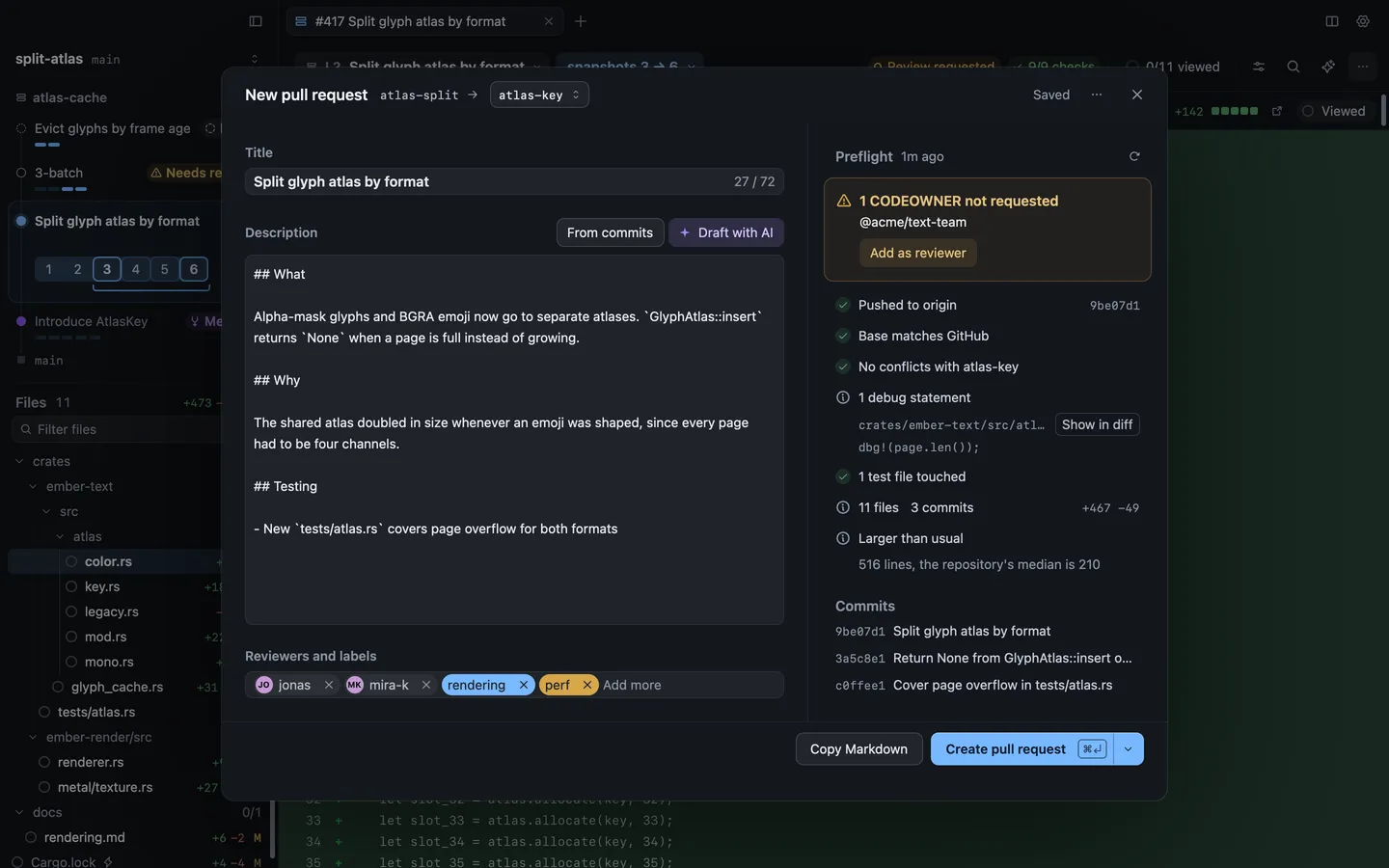The image size is (1389, 868).
Task: Click Add as reviewer for @acme/text-team
Action: [x=918, y=253]
